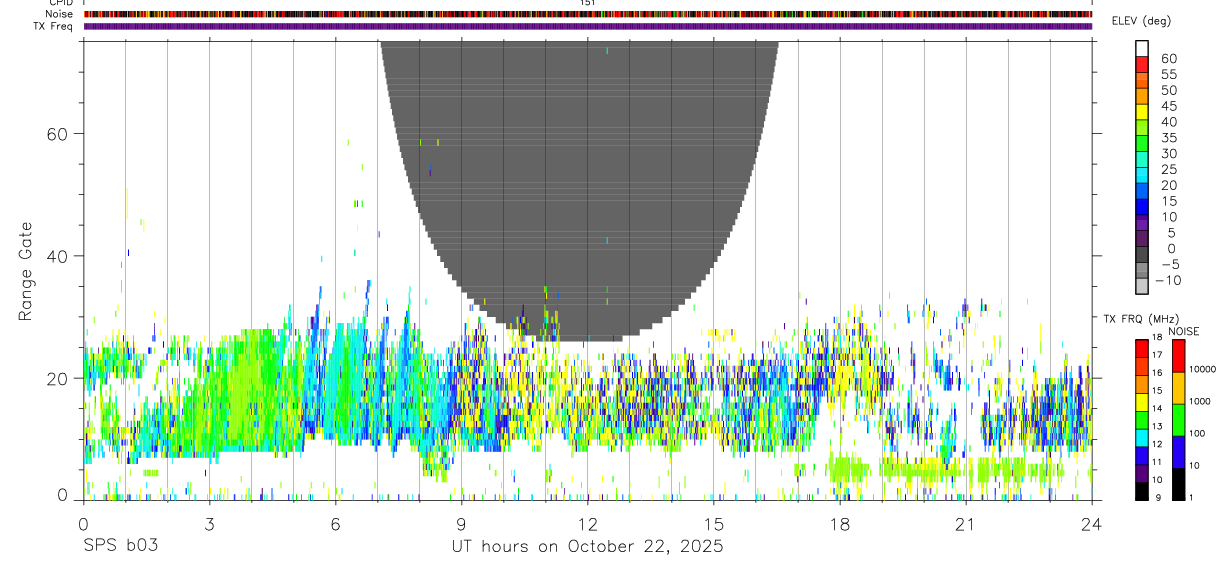Click the SPS b03 label
The height and width of the screenshot is (567, 1228).
pos(120,546)
